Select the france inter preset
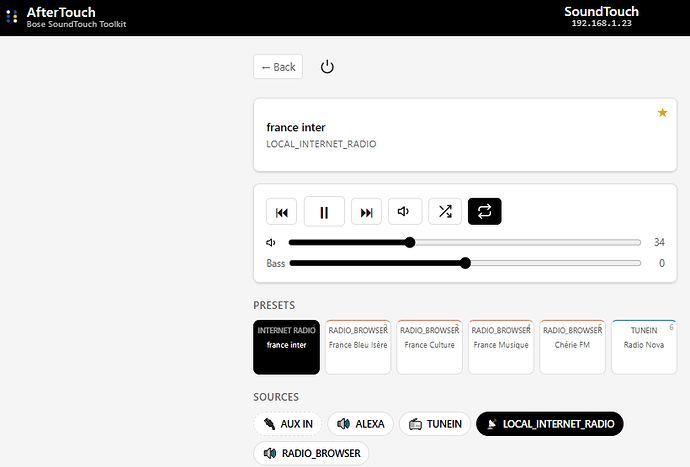This screenshot has height=467, width=690. coord(286,347)
